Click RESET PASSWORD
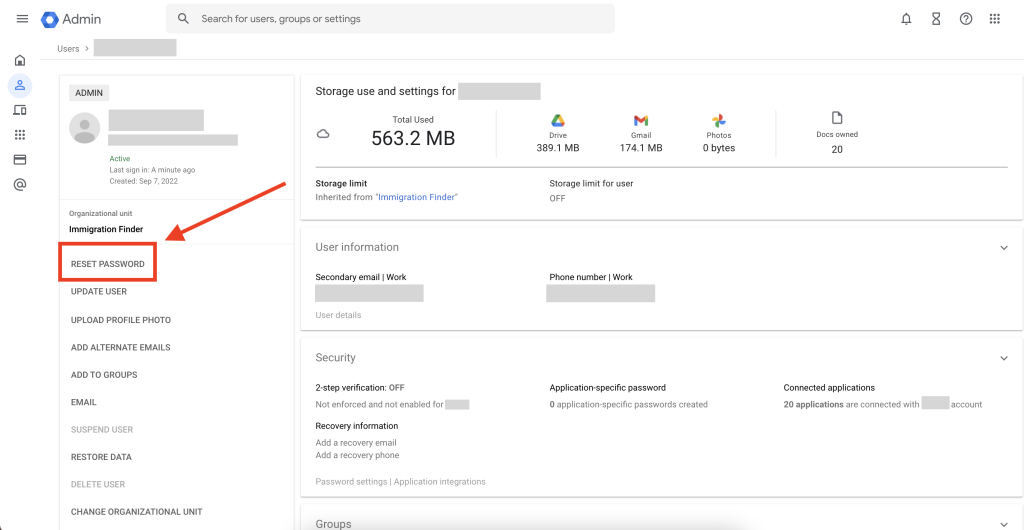1024x530 pixels. pos(107,264)
